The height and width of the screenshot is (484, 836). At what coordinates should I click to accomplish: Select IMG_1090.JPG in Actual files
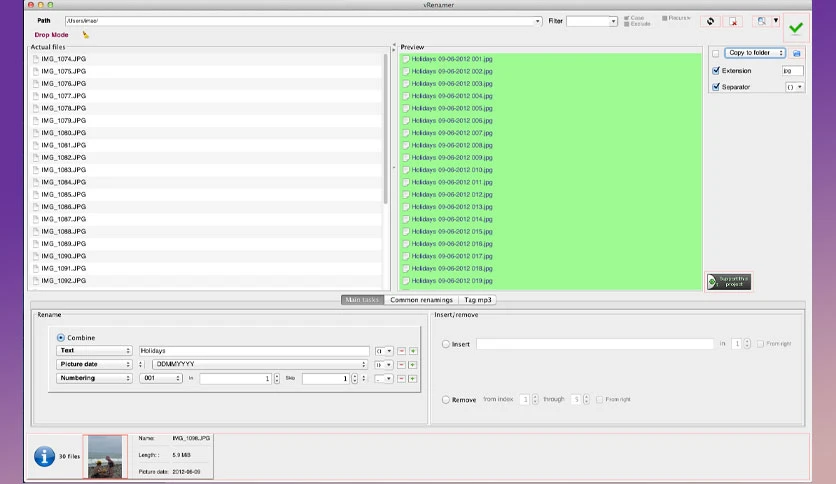(63, 256)
